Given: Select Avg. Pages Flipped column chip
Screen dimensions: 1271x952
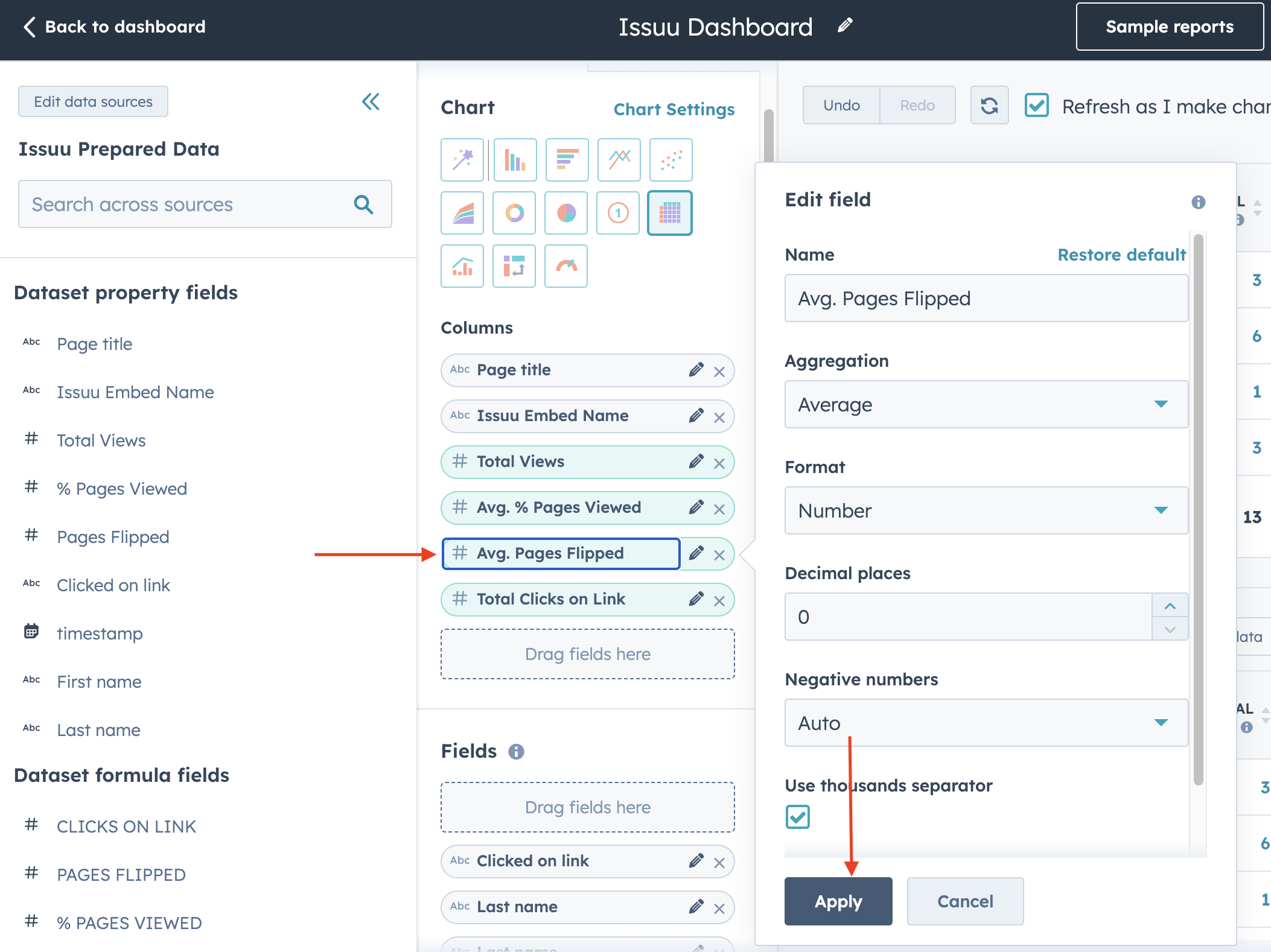Looking at the screenshot, I should 561,553.
